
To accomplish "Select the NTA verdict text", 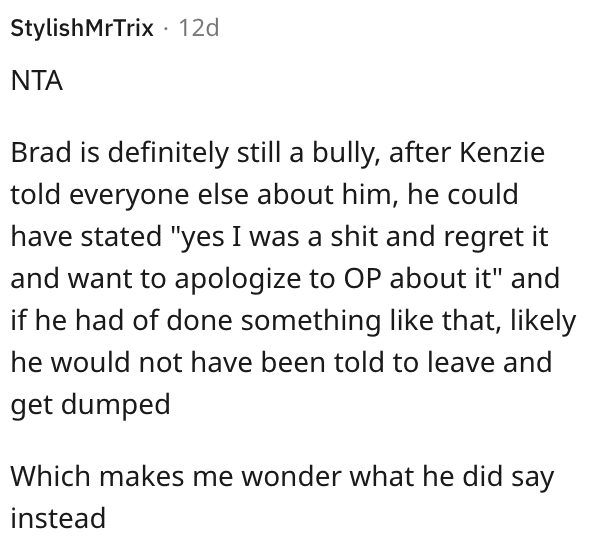I will pyautogui.click(x=37, y=81).
